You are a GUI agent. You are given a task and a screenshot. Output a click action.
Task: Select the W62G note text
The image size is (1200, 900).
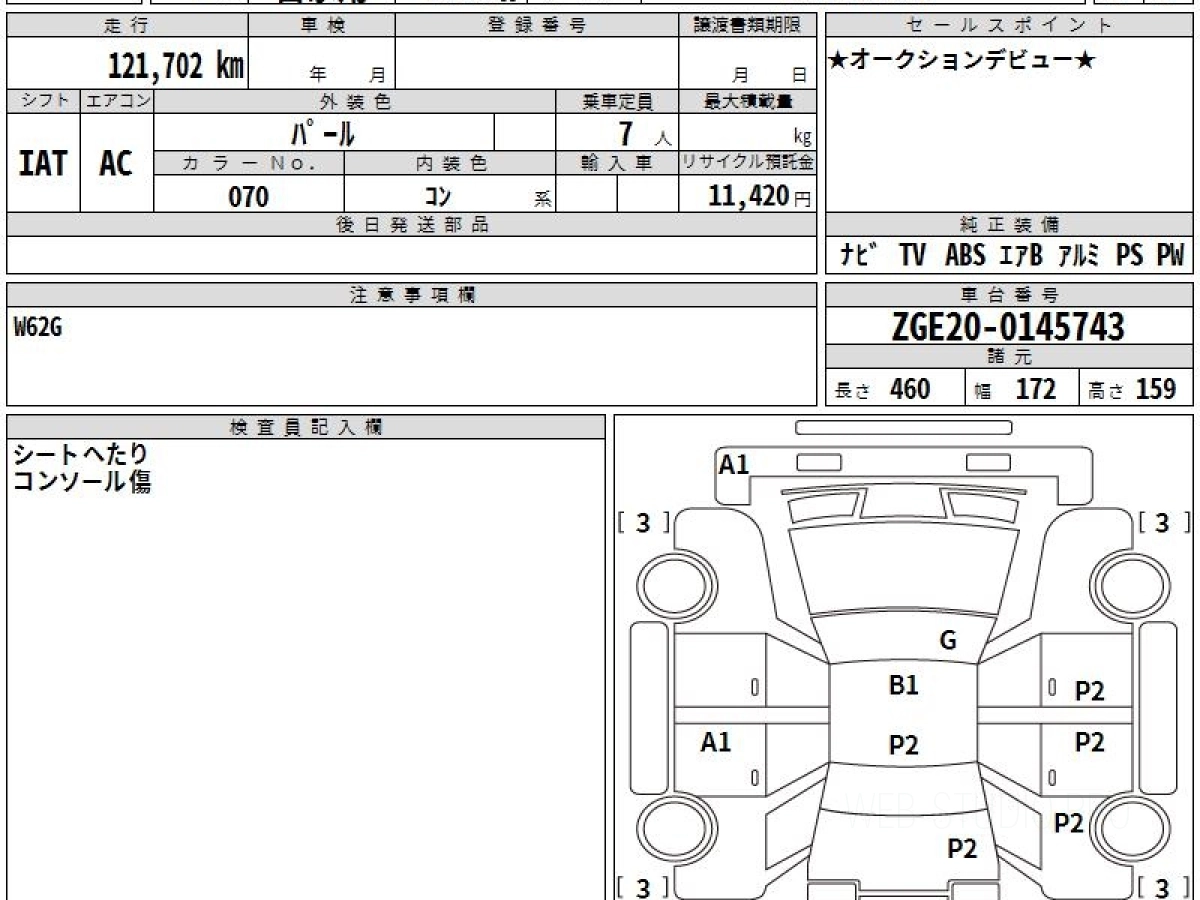[38, 327]
